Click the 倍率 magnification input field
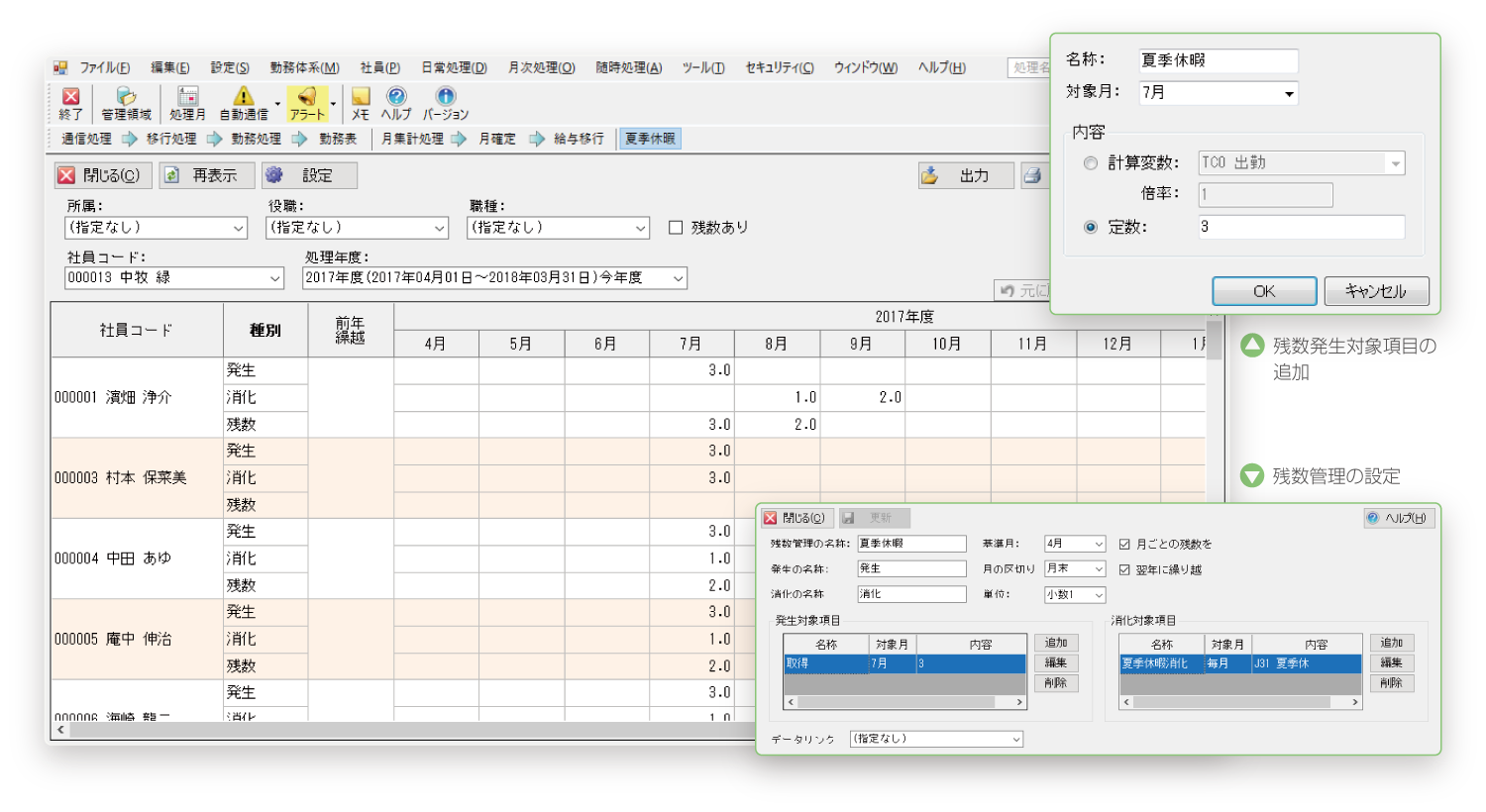 [1265, 194]
